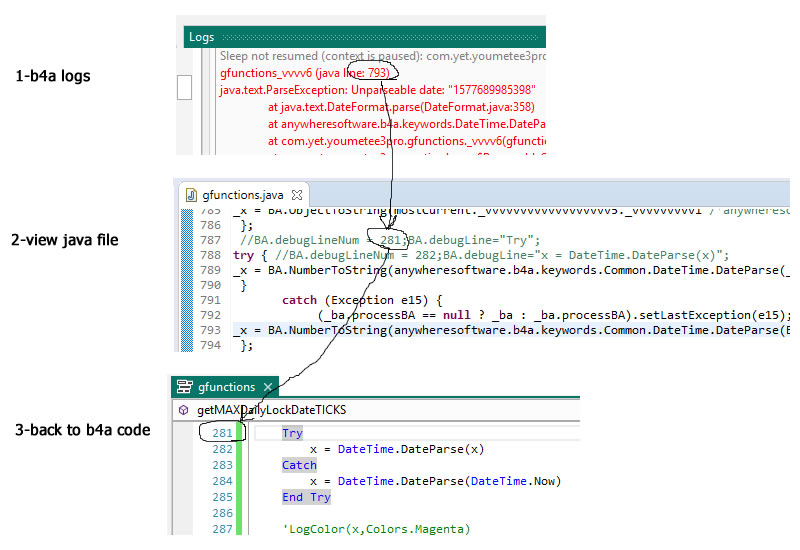Click log line 'gfunctions_vvvv6 (java line: 793)'
800x550 pixels.
pos(305,73)
